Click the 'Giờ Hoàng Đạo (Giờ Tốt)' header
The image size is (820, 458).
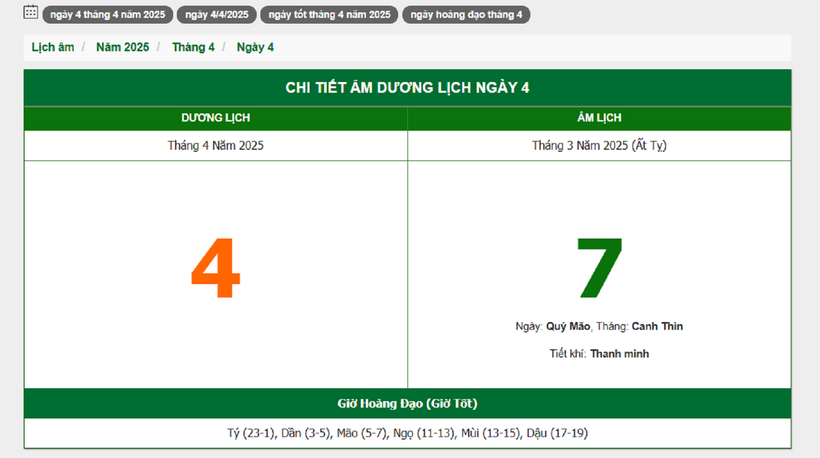click(x=407, y=403)
